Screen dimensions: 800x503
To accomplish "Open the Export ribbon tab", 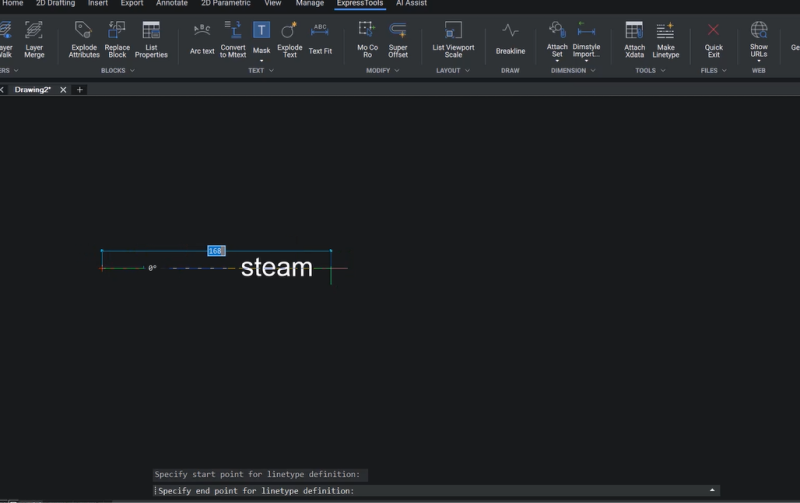I will click(132, 4).
